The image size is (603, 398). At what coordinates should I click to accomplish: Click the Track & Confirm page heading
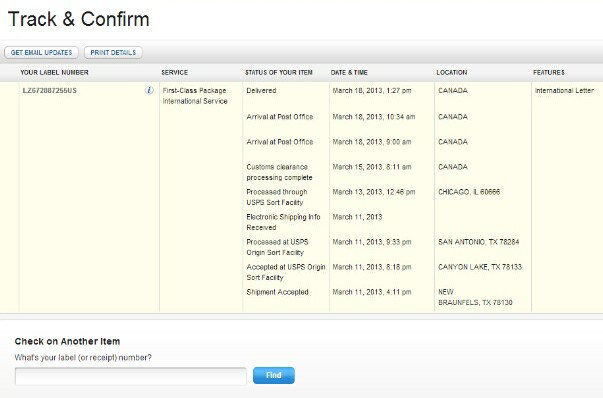coord(78,19)
